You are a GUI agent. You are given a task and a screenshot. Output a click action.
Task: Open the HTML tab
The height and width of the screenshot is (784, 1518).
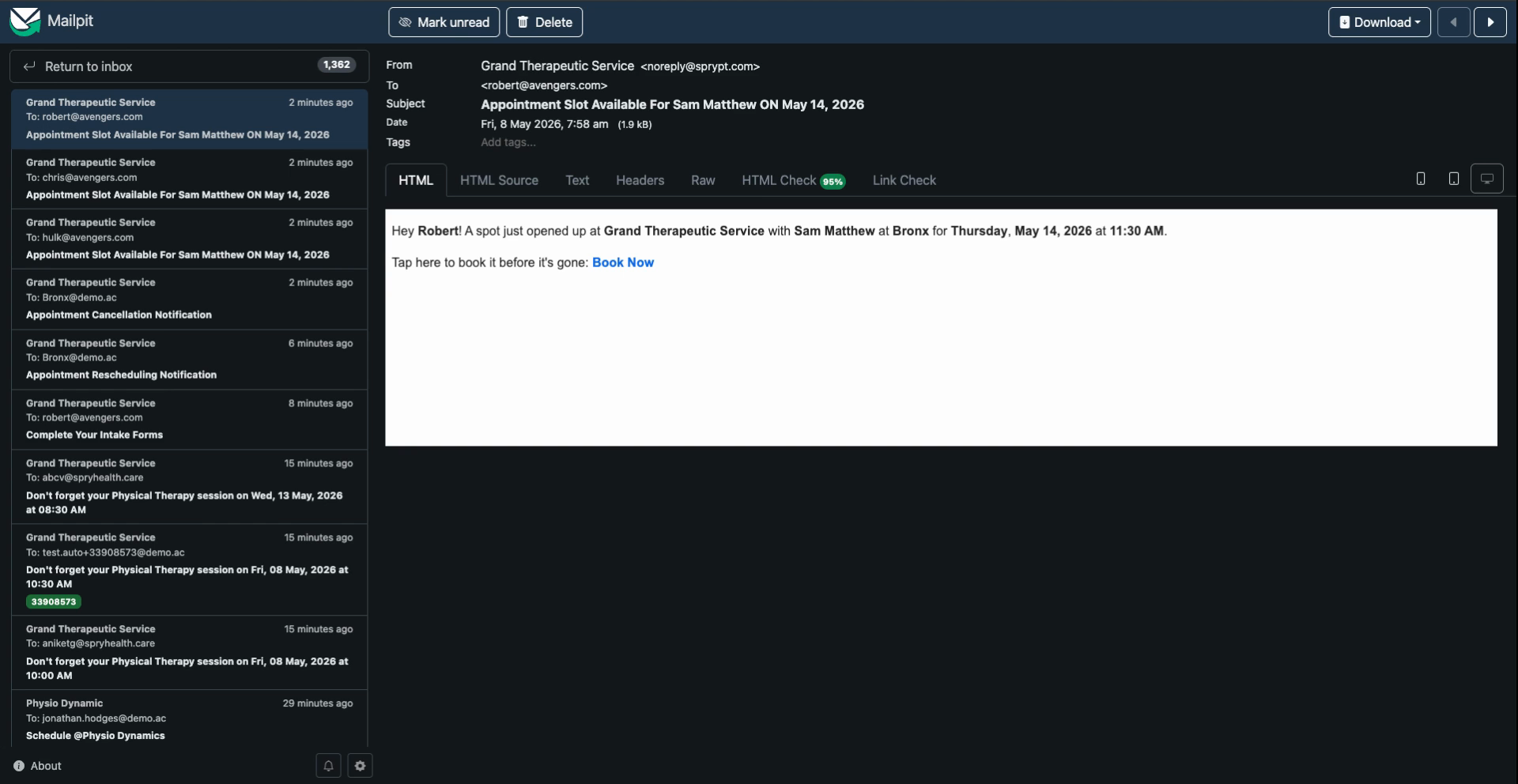point(416,180)
